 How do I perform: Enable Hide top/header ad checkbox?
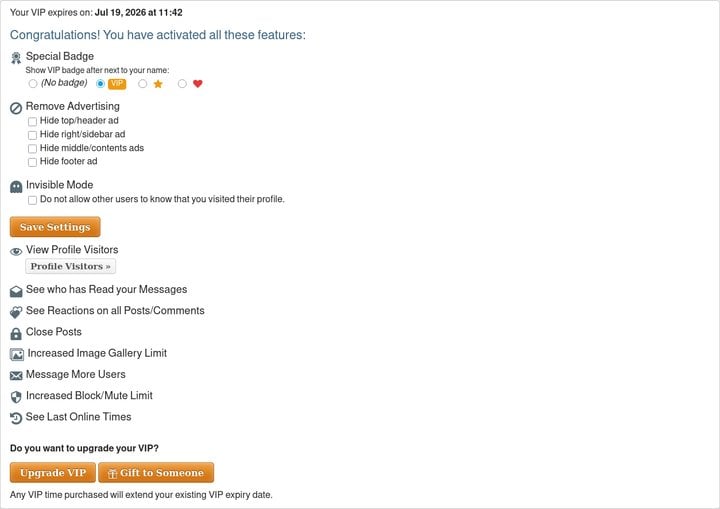pos(33,121)
